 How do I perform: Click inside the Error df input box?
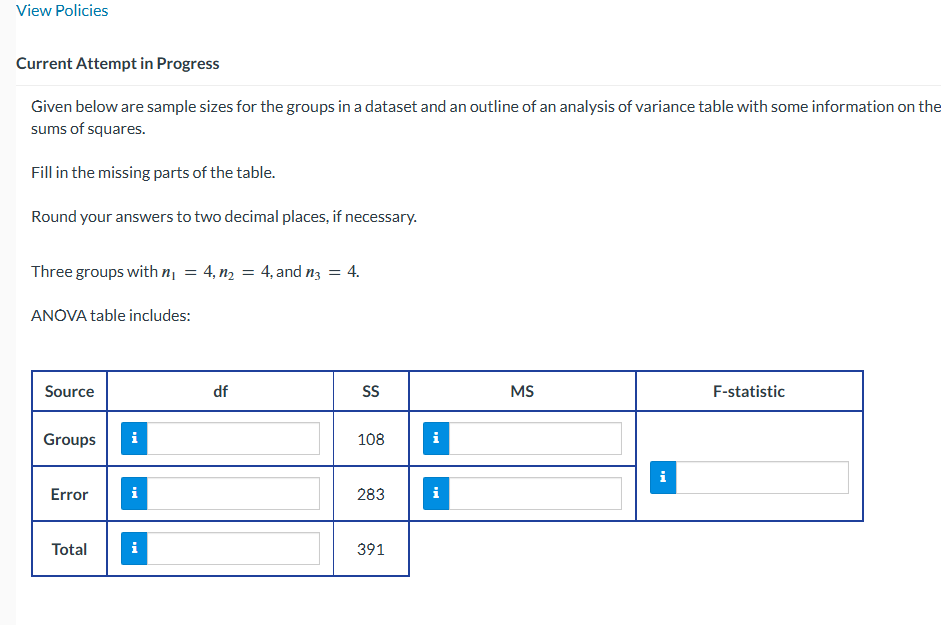235,493
